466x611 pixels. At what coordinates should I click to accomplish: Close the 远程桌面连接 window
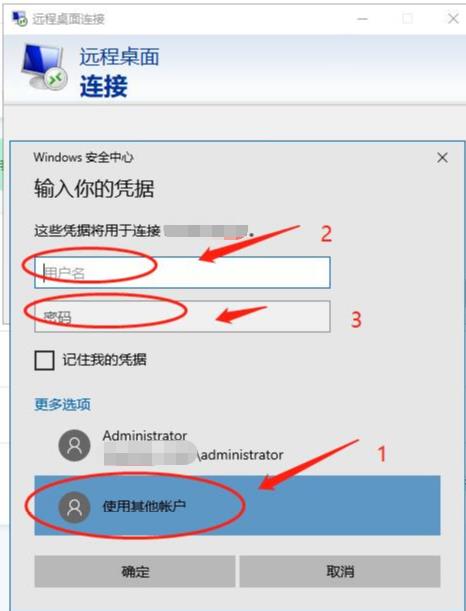pyautogui.click(x=453, y=18)
